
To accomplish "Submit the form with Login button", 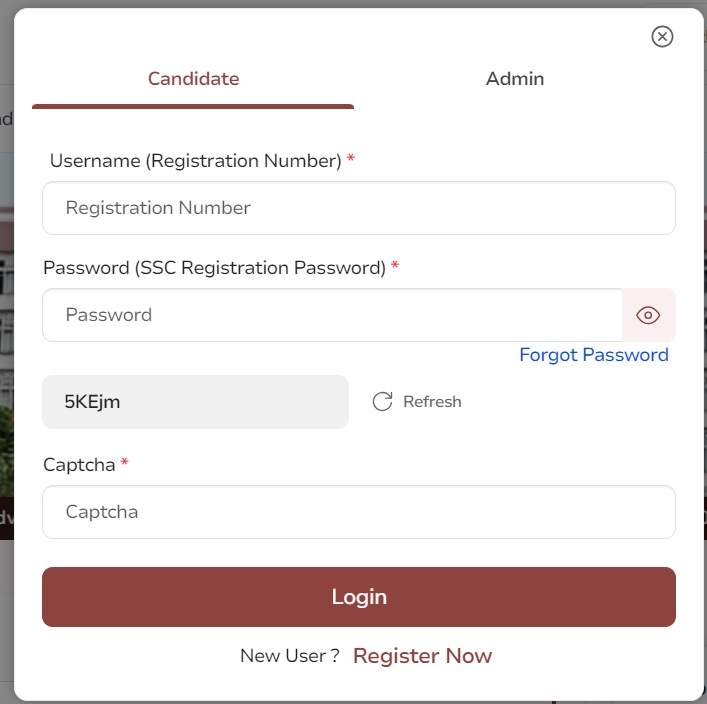I will (359, 597).
